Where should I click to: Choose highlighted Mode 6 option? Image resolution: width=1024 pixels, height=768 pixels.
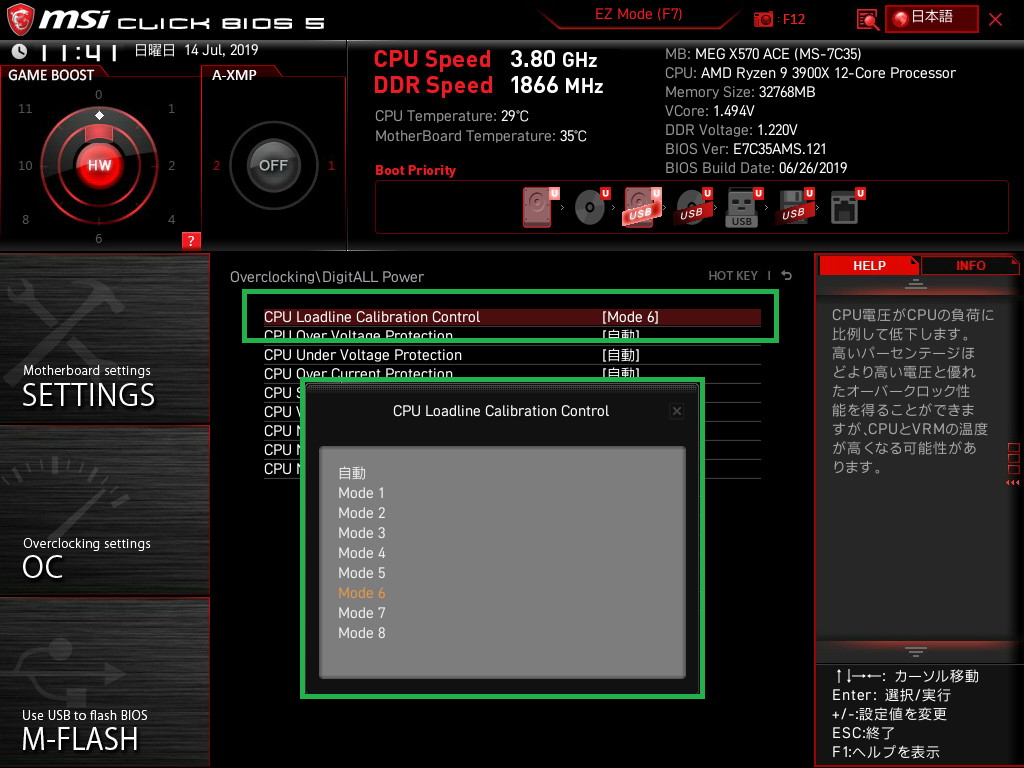[x=361, y=593]
